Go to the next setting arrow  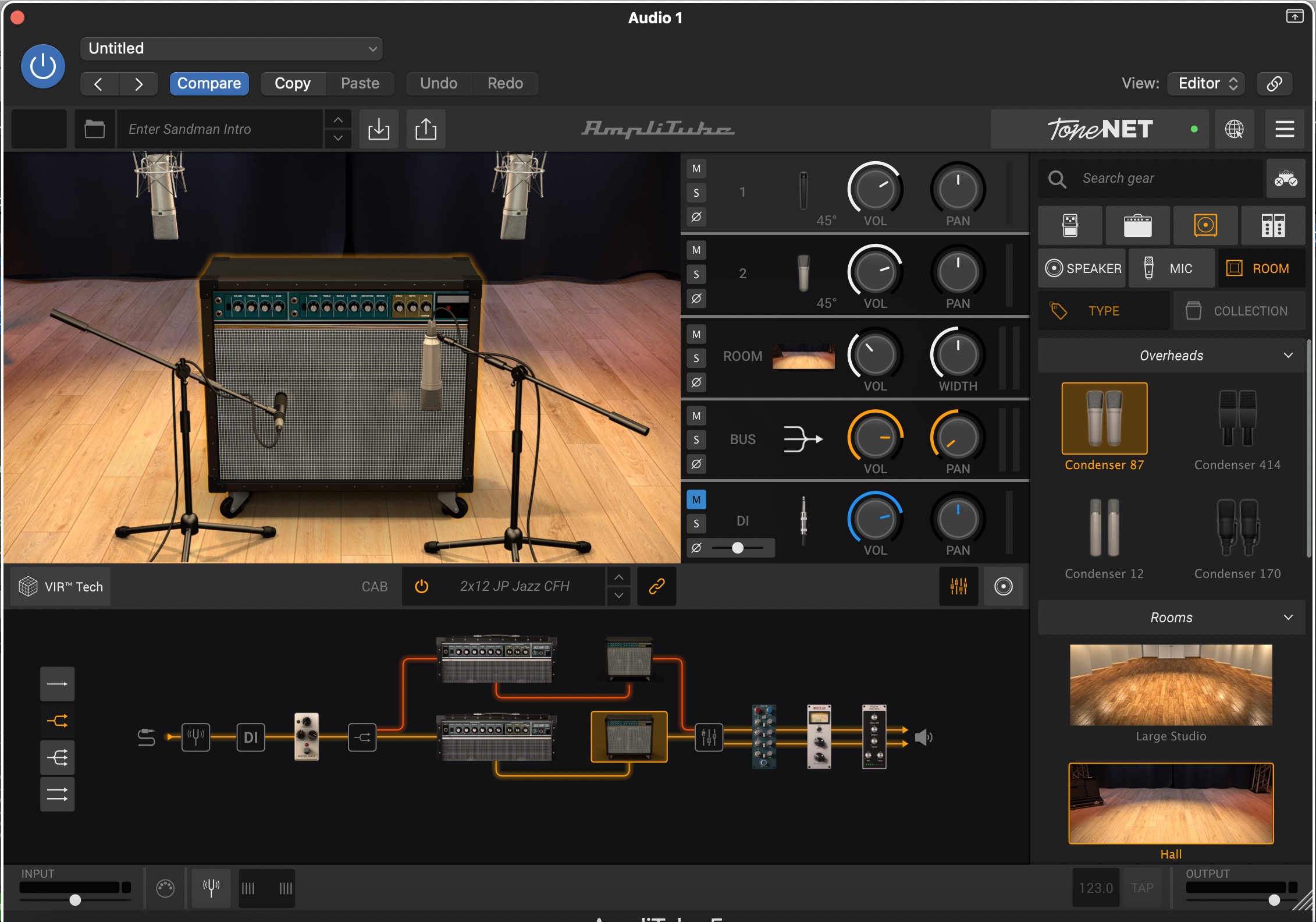click(138, 83)
